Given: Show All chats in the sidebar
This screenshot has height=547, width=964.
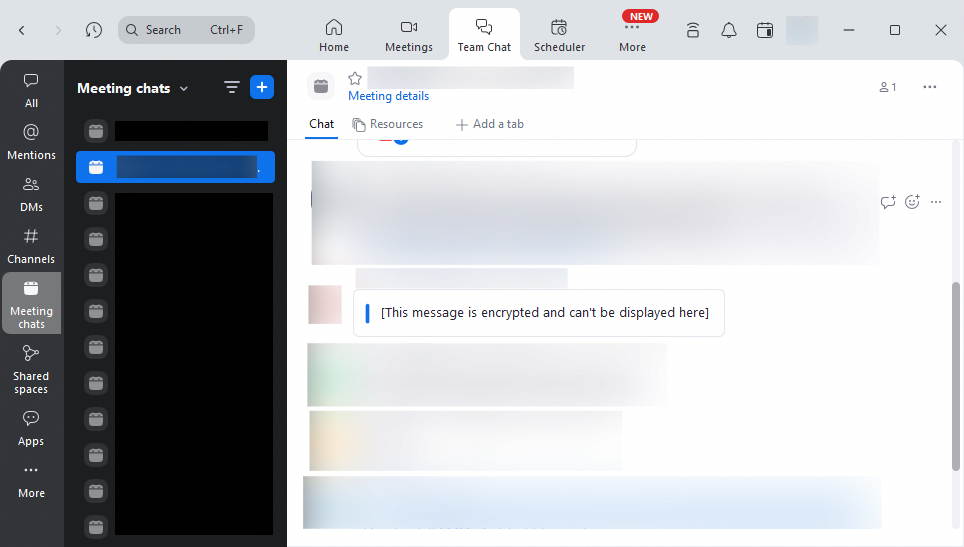Looking at the screenshot, I should pos(31,91).
